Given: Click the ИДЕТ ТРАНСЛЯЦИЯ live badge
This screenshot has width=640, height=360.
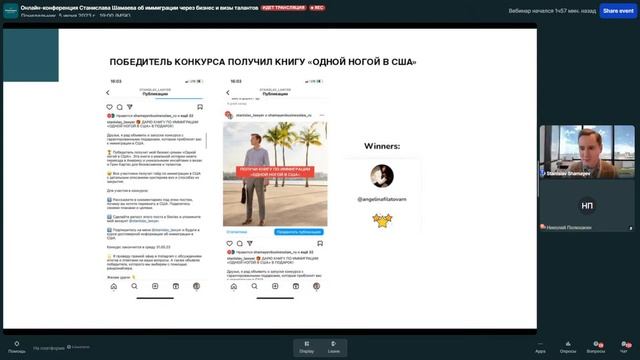Looking at the screenshot, I should pos(284,8).
